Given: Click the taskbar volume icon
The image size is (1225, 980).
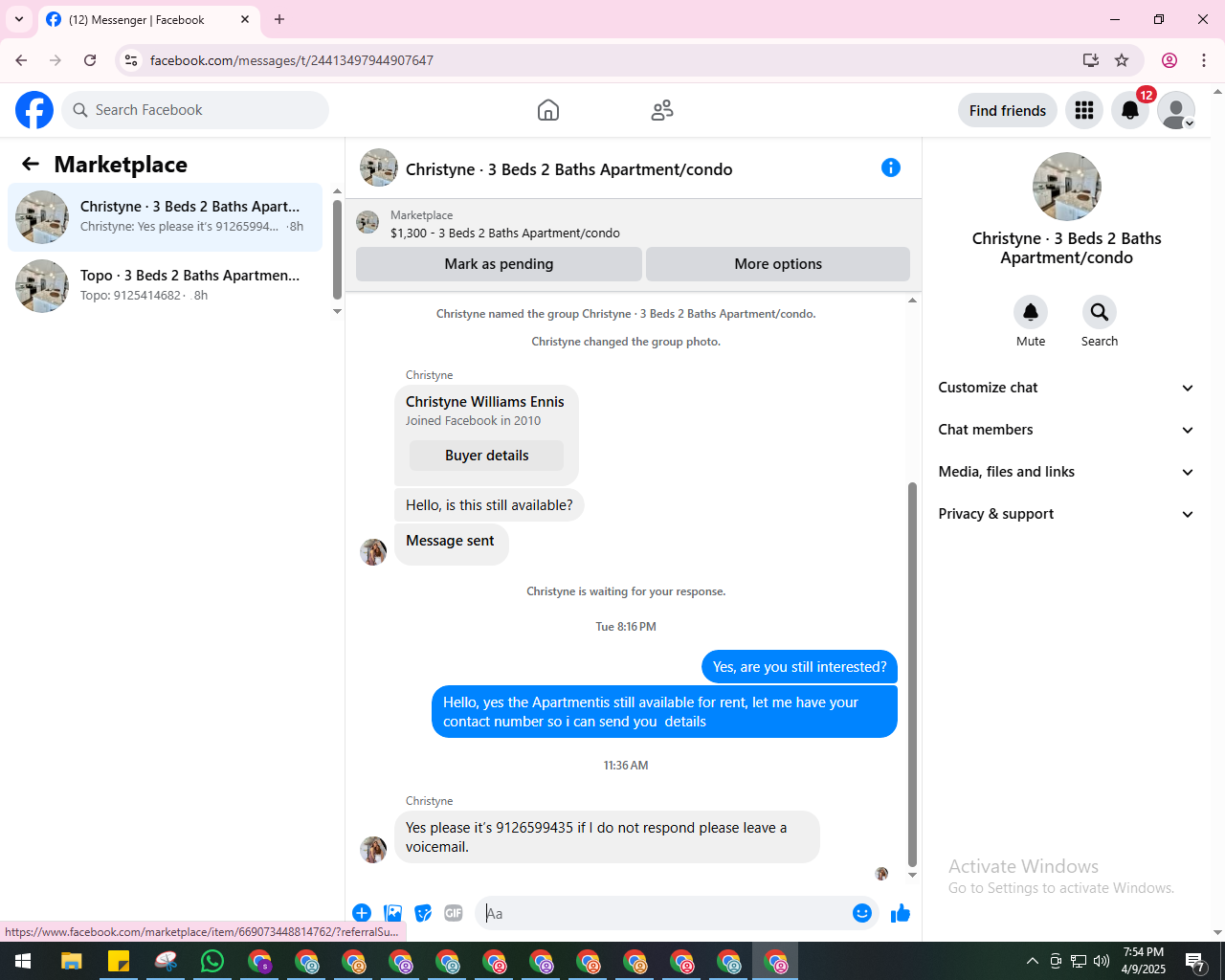Looking at the screenshot, I should point(1102,961).
